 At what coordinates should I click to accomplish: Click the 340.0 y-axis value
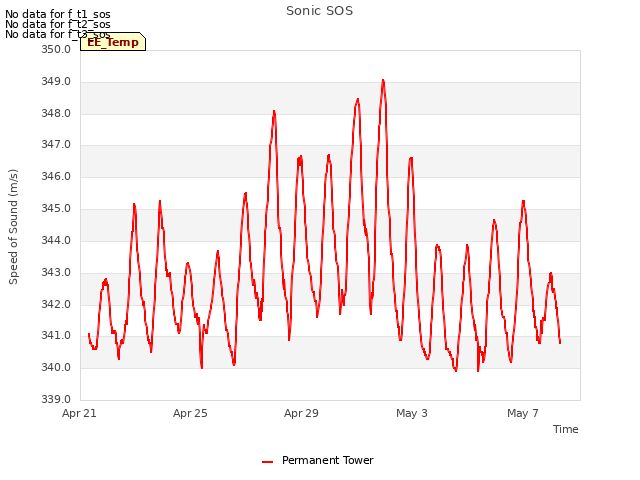click(x=56, y=367)
